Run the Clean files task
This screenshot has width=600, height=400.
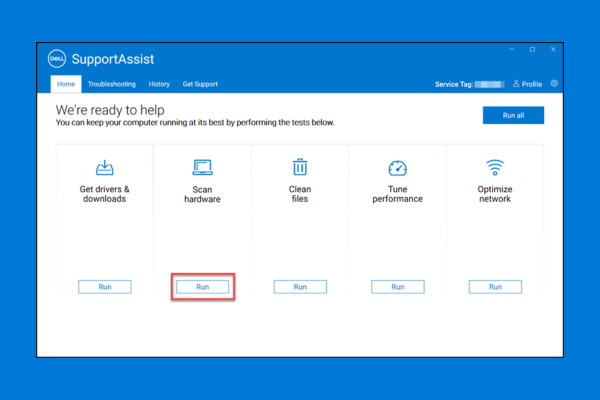(x=300, y=287)
